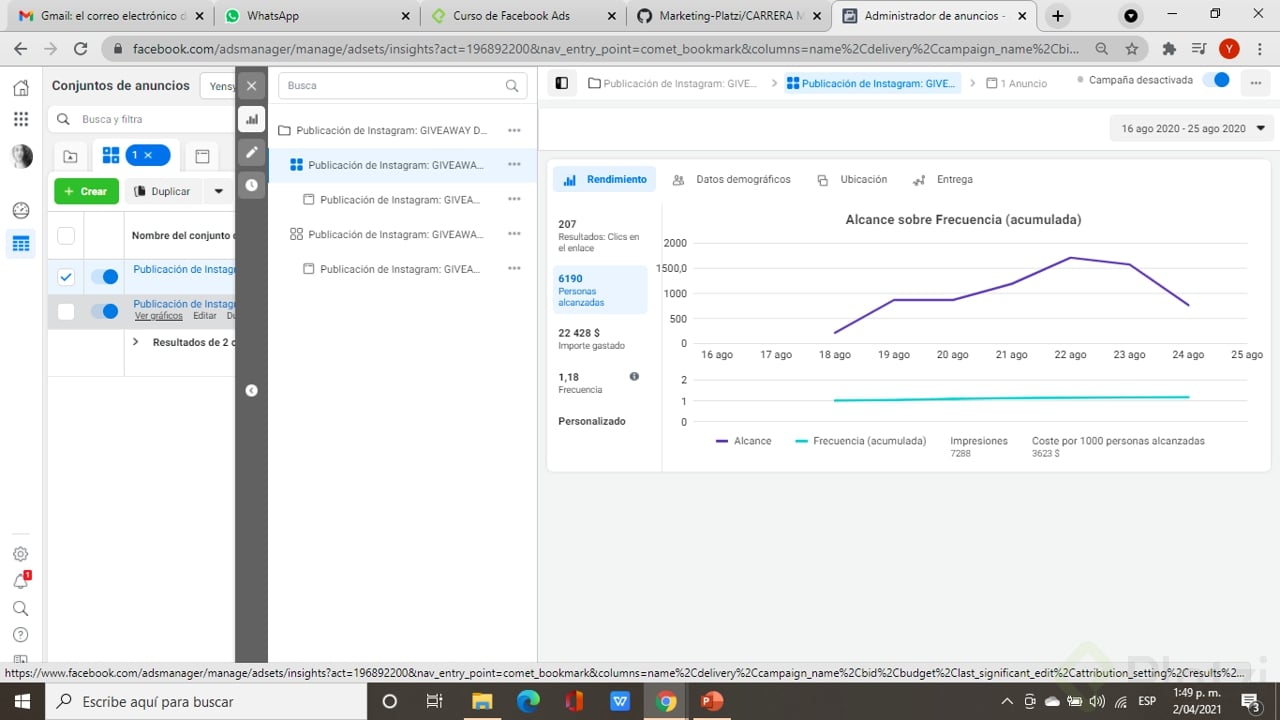
Task: Open Facebook home icon in left sidebar
Action: tap(20, 87)
